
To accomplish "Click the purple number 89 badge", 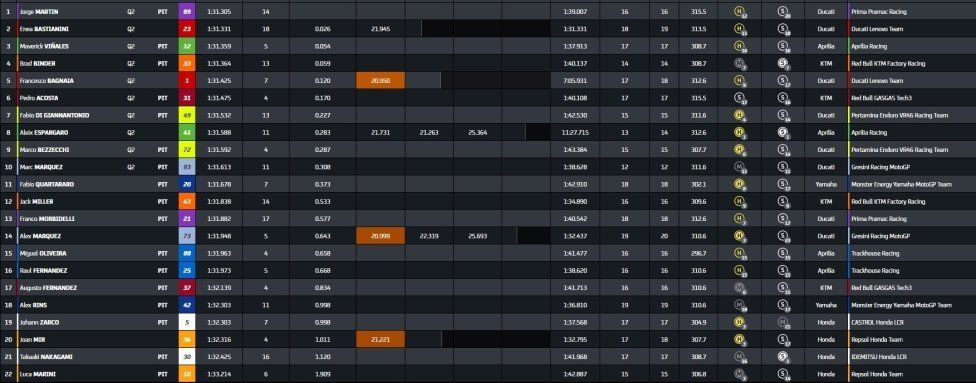I will pyautogui.click(x=187, y=11).
